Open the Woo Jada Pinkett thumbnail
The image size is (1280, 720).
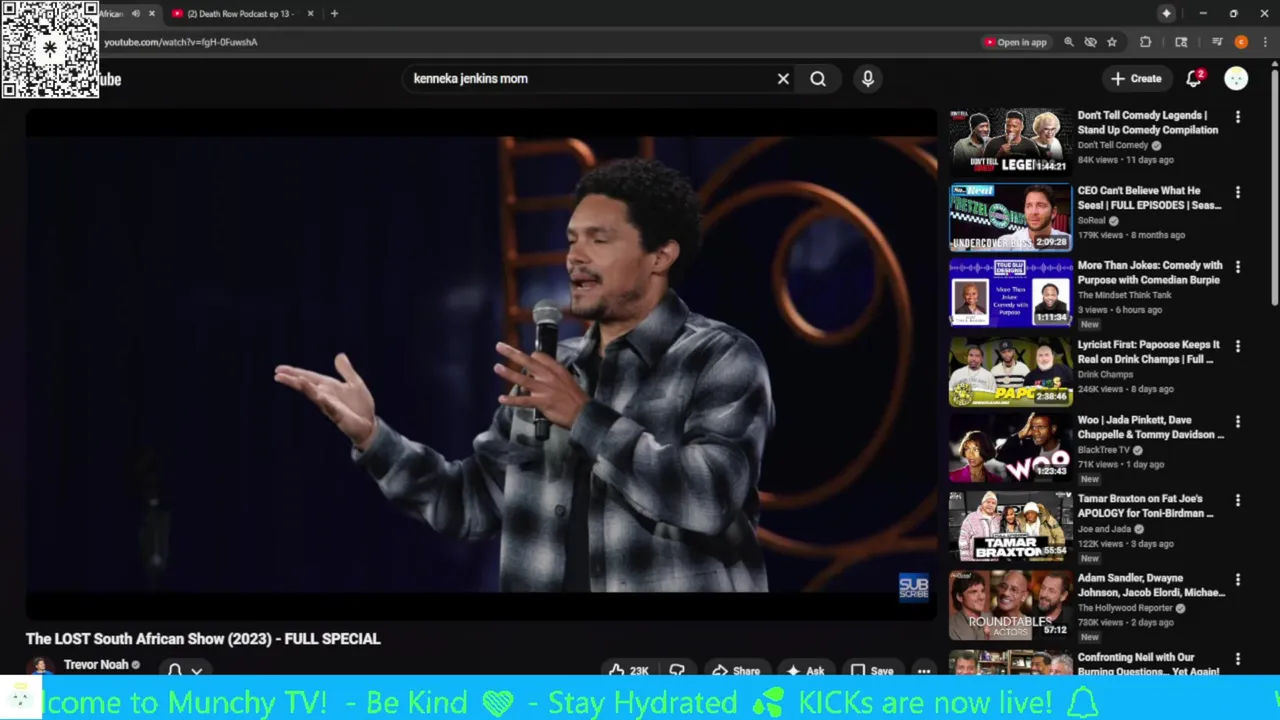(1010, 447)
